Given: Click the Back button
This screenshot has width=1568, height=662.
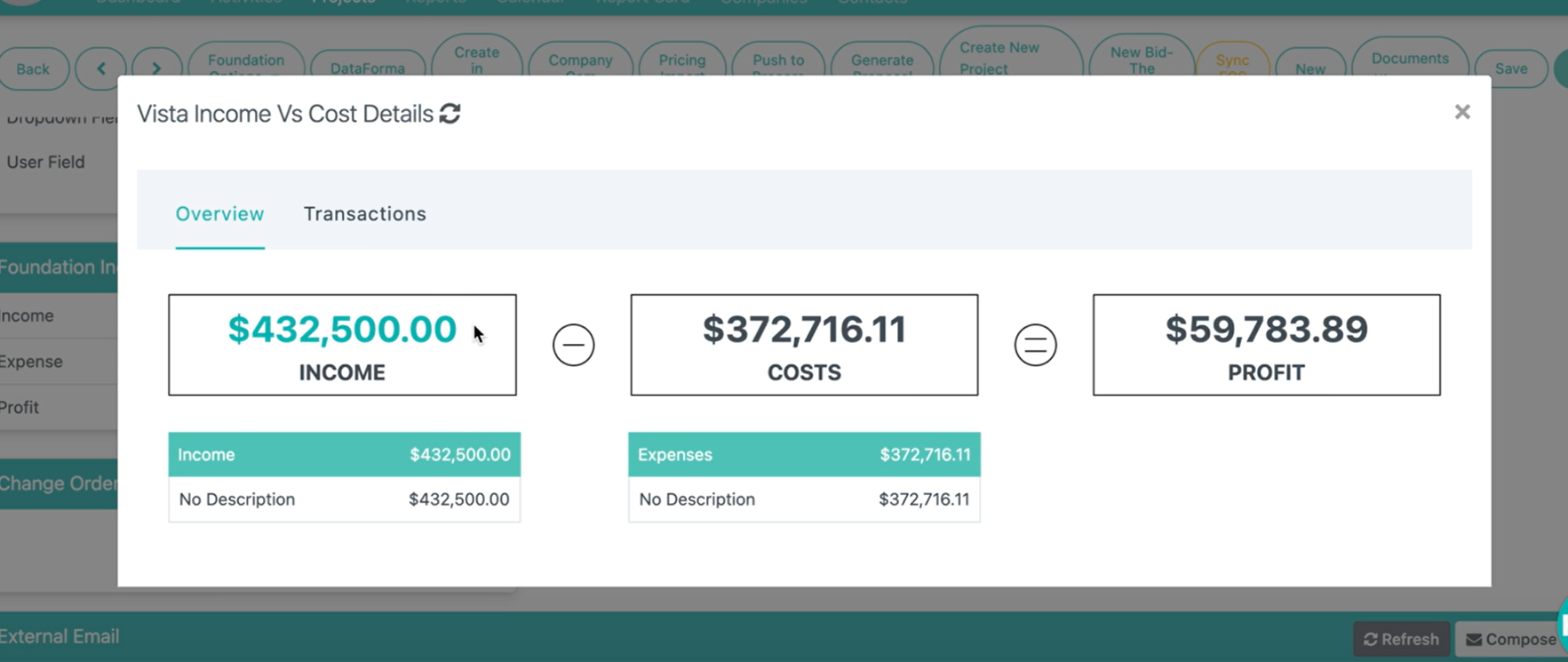Looking at the screenshot, I should click(33, 68).
